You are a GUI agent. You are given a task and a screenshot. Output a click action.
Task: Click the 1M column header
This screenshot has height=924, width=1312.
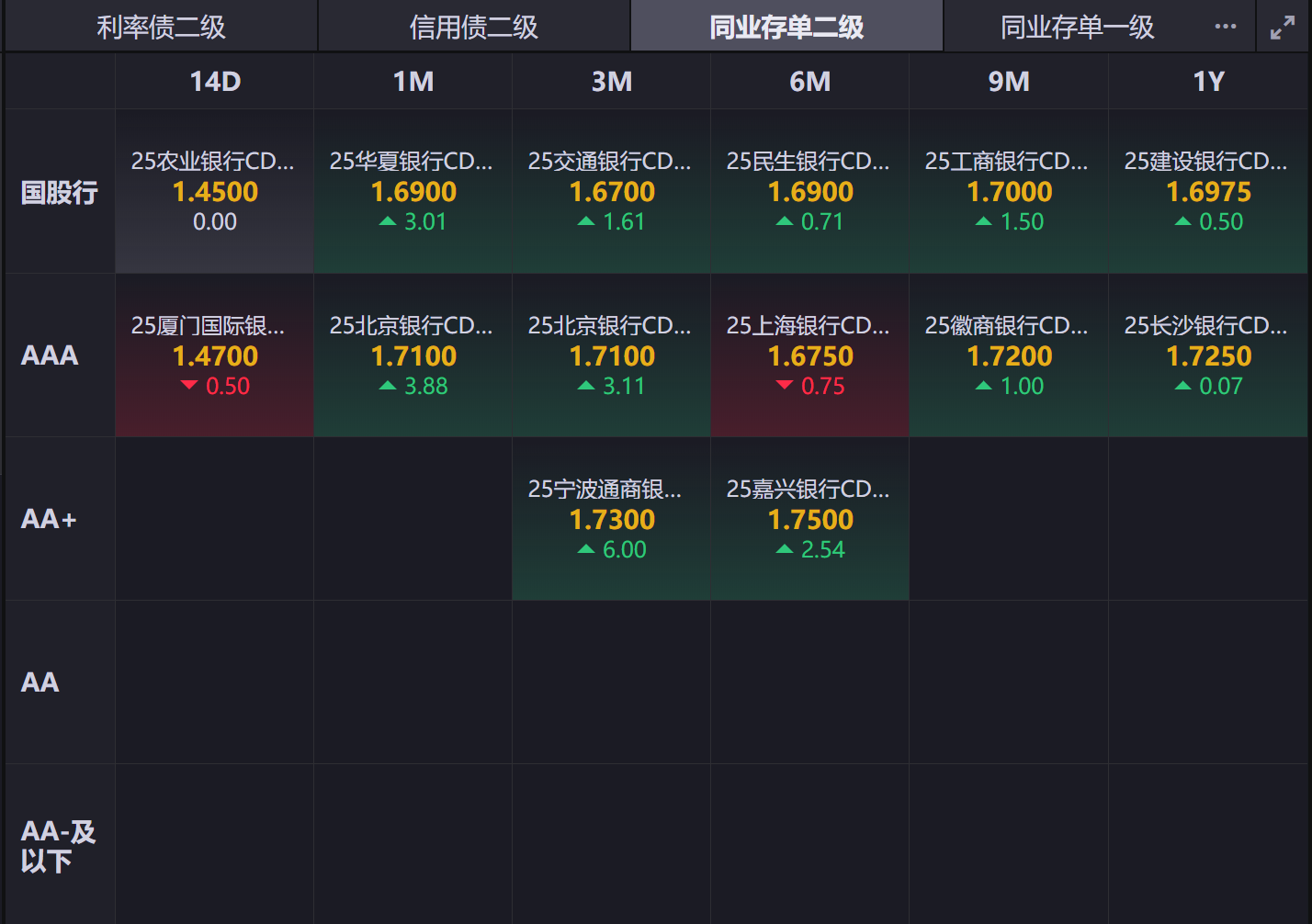point(413,82)
